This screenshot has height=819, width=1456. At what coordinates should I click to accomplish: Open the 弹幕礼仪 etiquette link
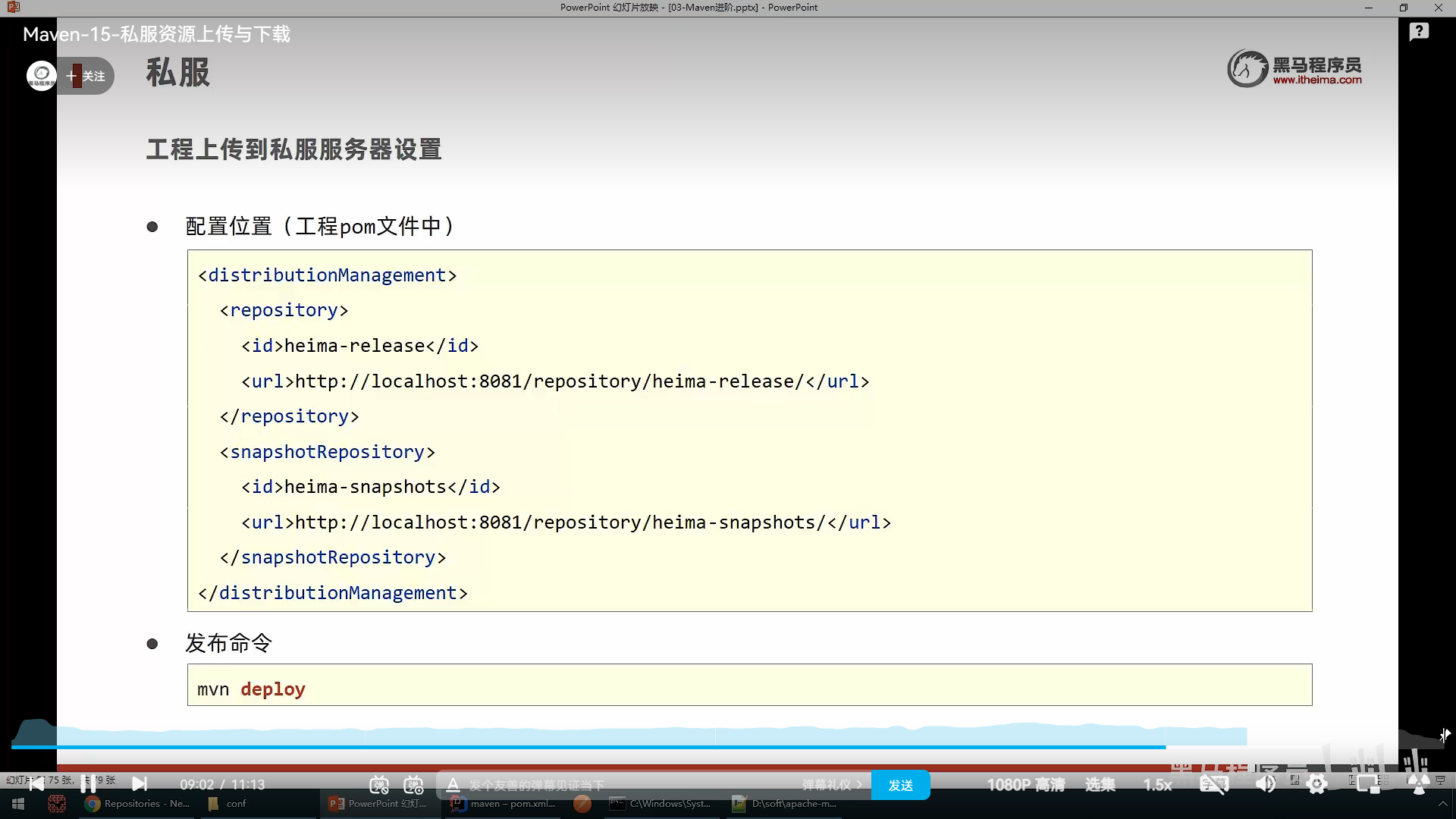coord(831,785)
